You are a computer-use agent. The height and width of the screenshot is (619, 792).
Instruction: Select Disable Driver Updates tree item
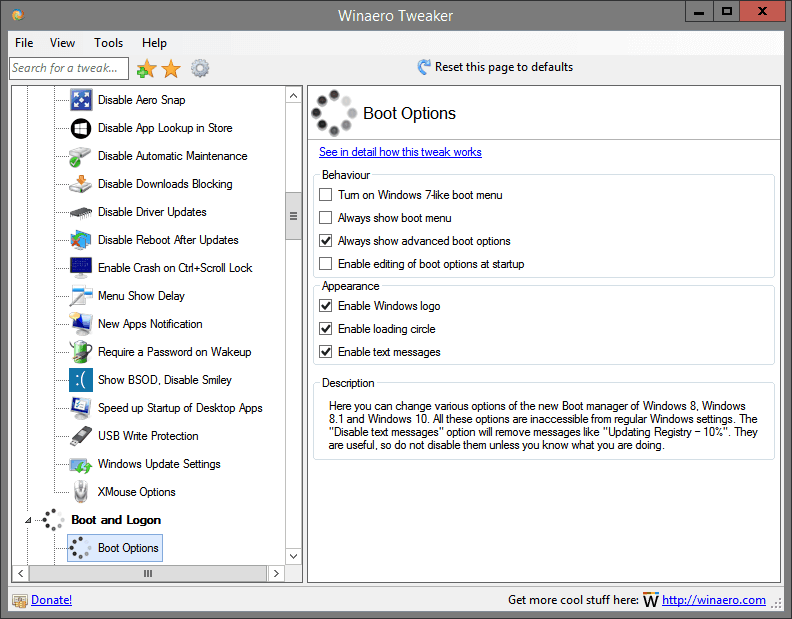pos(152,212)
